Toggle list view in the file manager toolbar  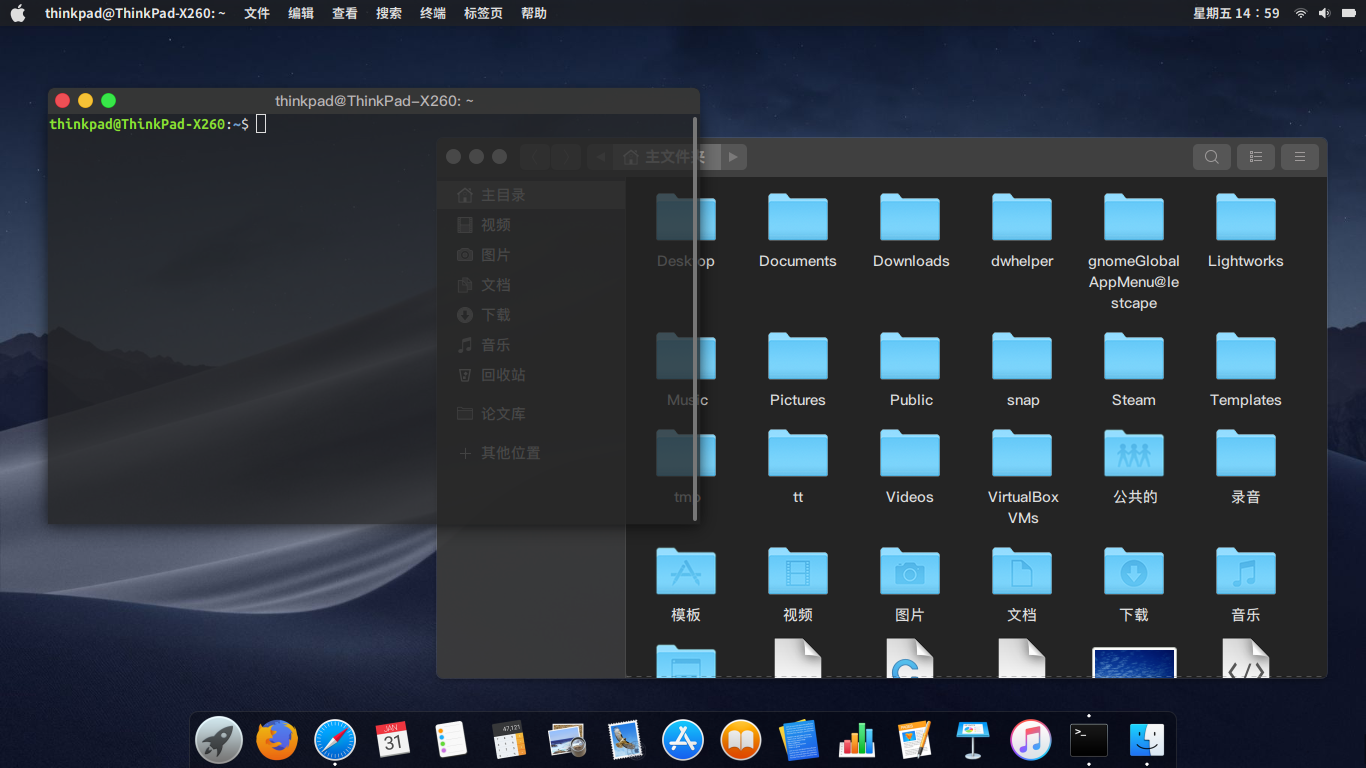(1255, 157)
